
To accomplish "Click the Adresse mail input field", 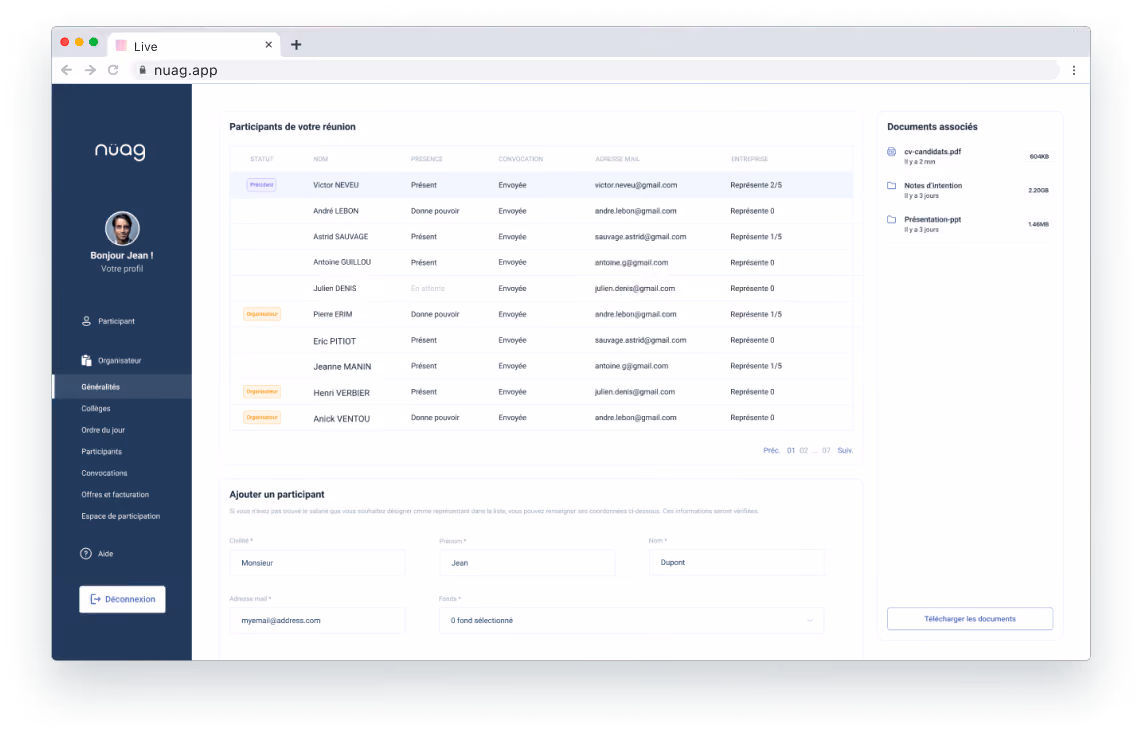I will pos(317,620).
